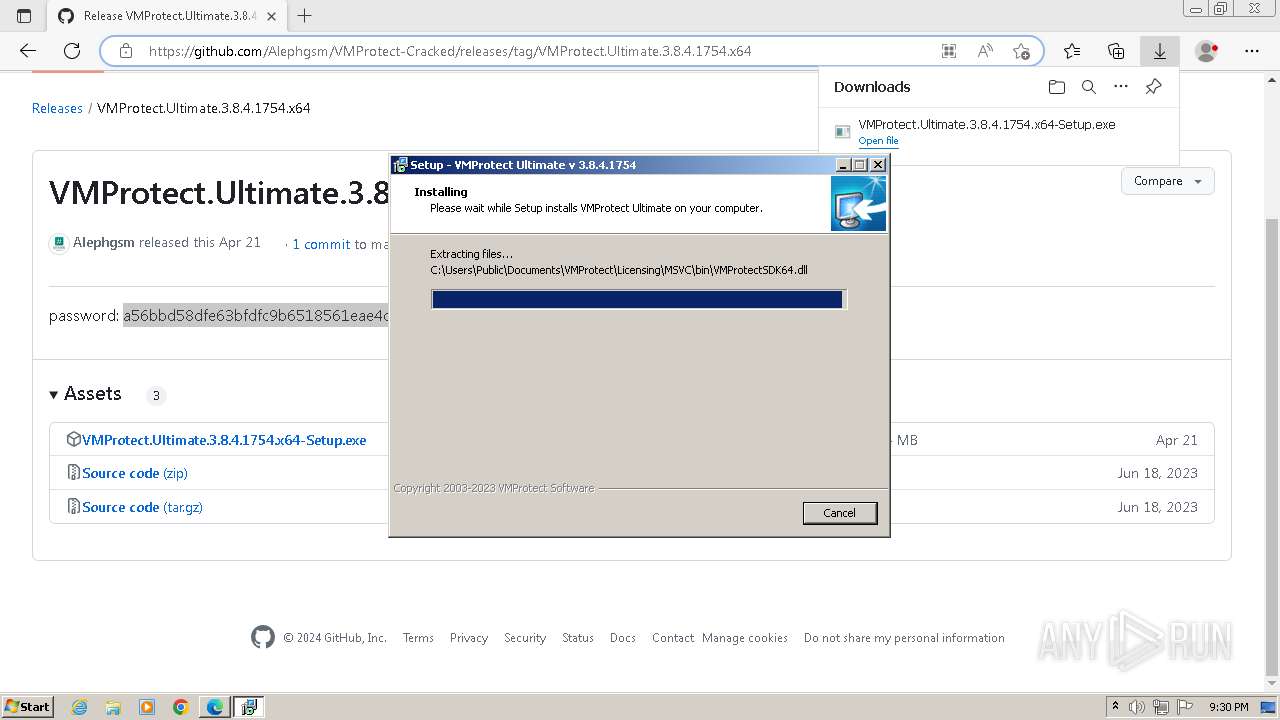1280x720 pixels.
Task: Click Manage cookies in footer
Action: [745, 638]
